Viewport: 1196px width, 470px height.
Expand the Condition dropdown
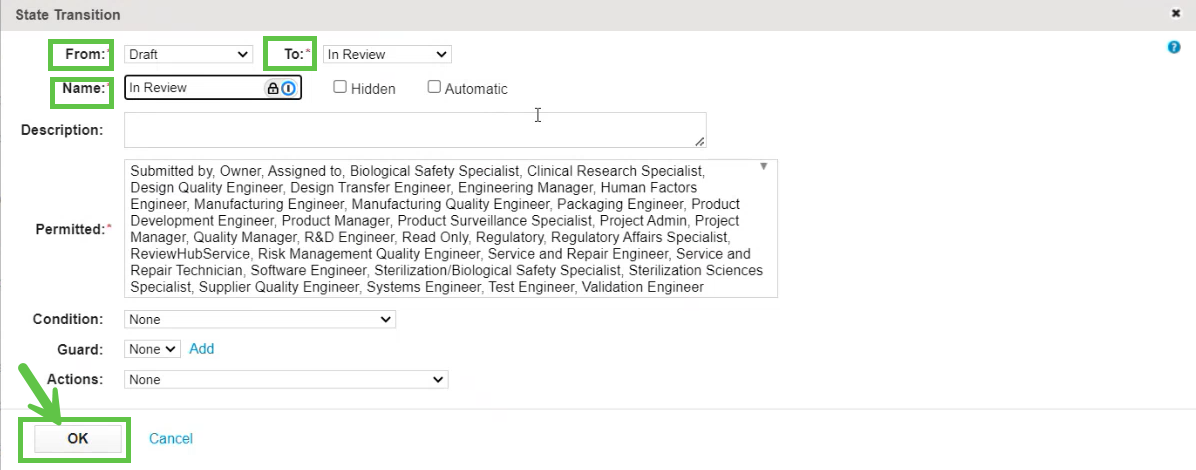point(260,319)
